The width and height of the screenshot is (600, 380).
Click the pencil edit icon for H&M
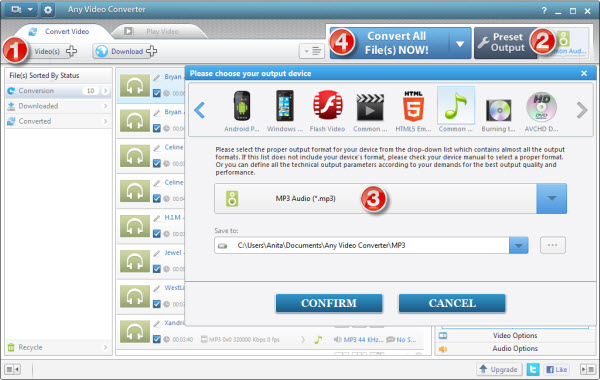tap(157, 218)
